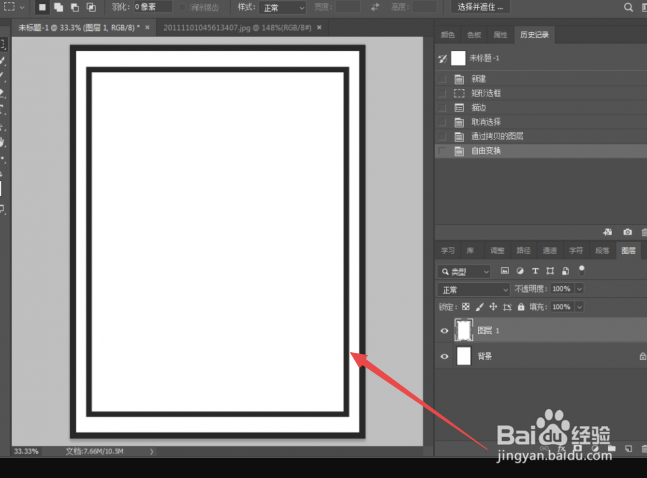
Task: Choose the New Selection mode icon
Action: click(x=42, y=7)
